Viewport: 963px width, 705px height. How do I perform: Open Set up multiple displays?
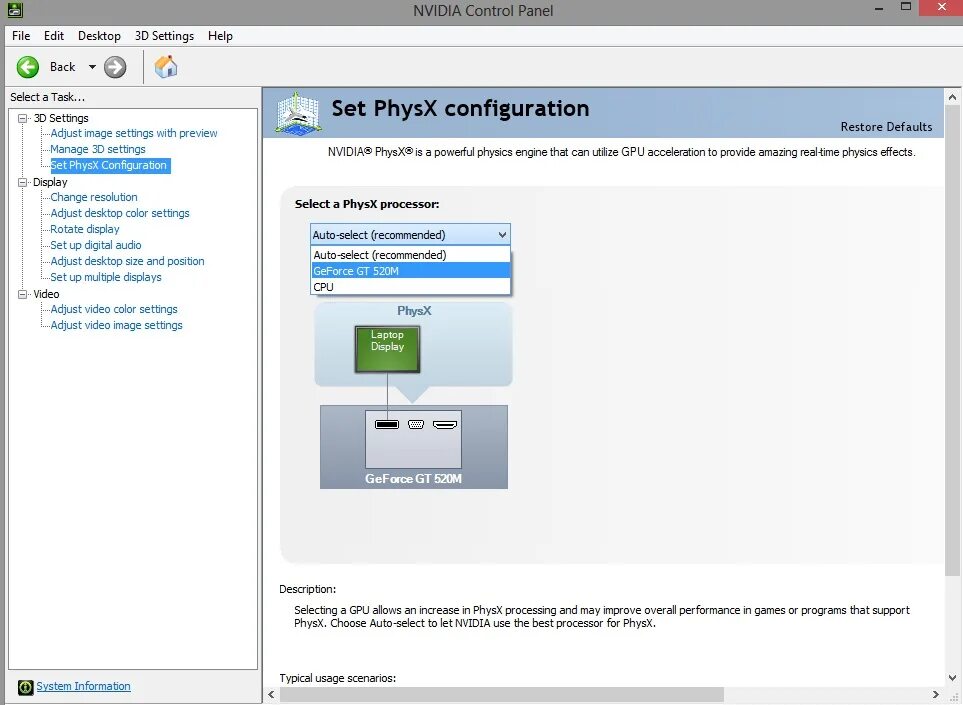click(106, 277)
